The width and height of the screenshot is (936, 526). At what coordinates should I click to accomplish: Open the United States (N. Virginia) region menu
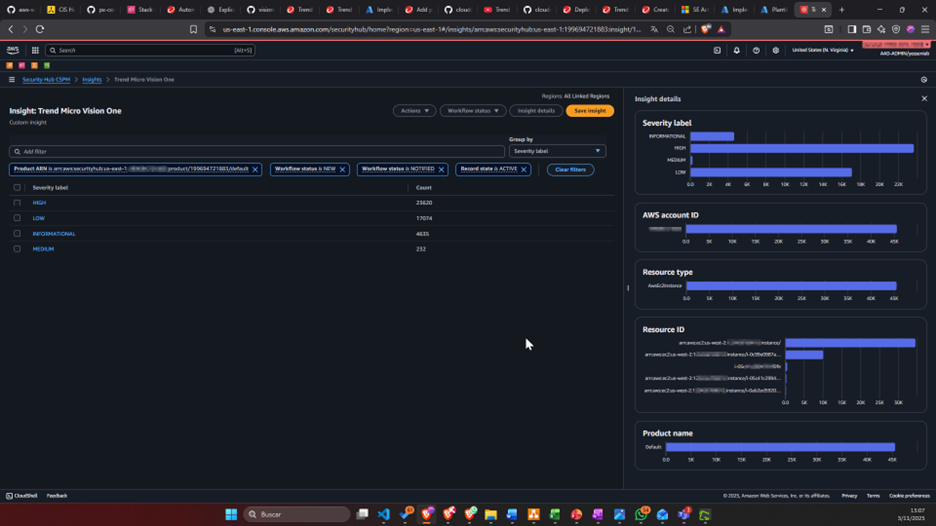pyautogui.click(x=822, y=50)
